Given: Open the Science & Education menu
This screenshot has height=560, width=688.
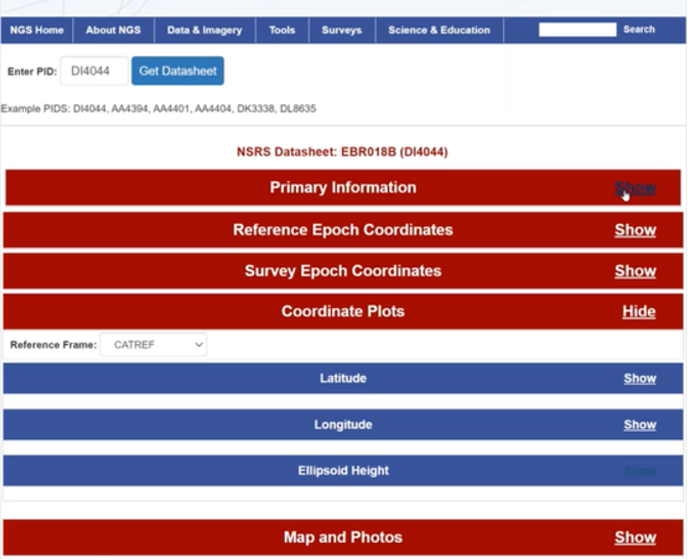Looking at the screenshot, I should pyautogui.click(x=439, y=30).
